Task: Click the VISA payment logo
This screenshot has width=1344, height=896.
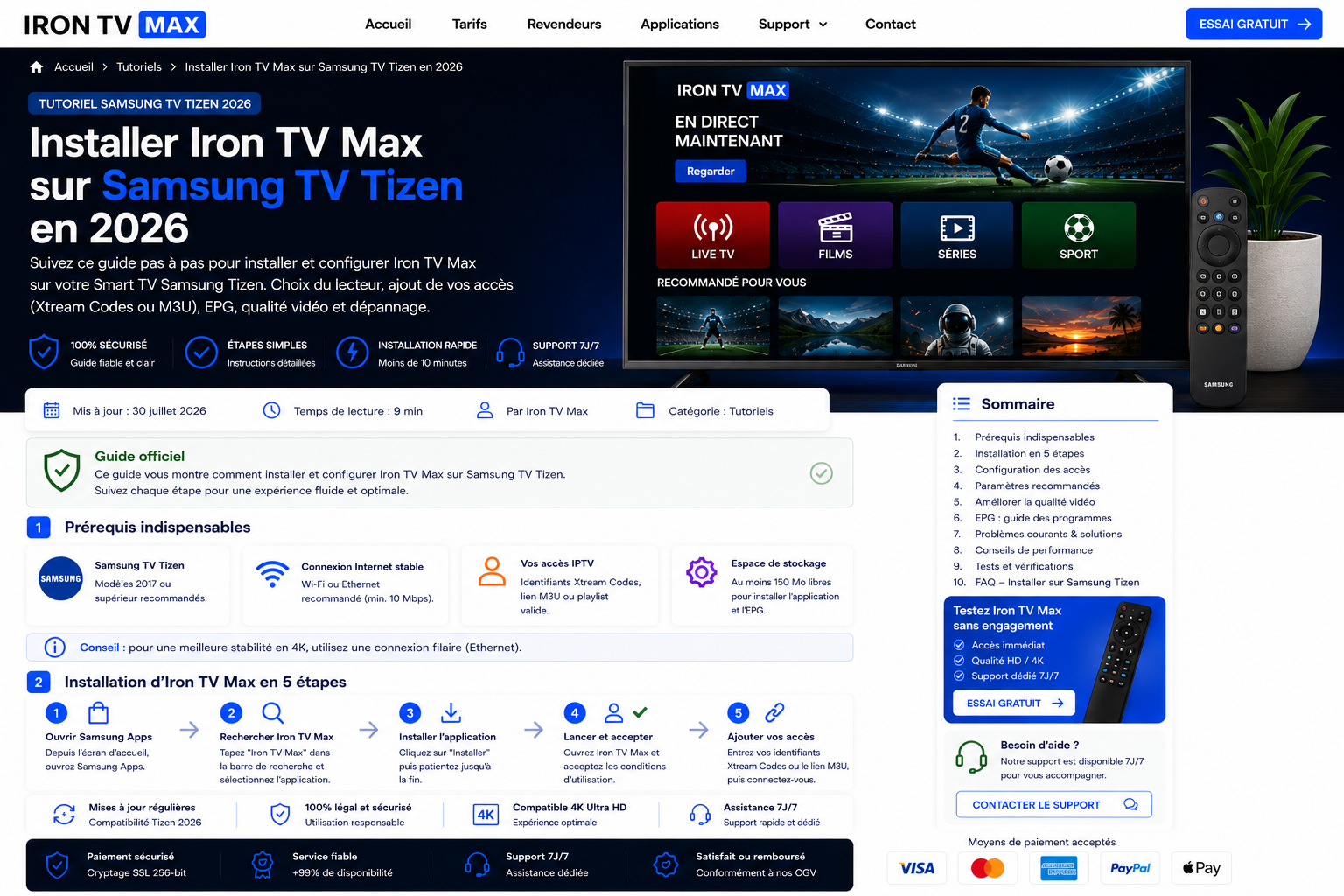Action: coord(917,868)
